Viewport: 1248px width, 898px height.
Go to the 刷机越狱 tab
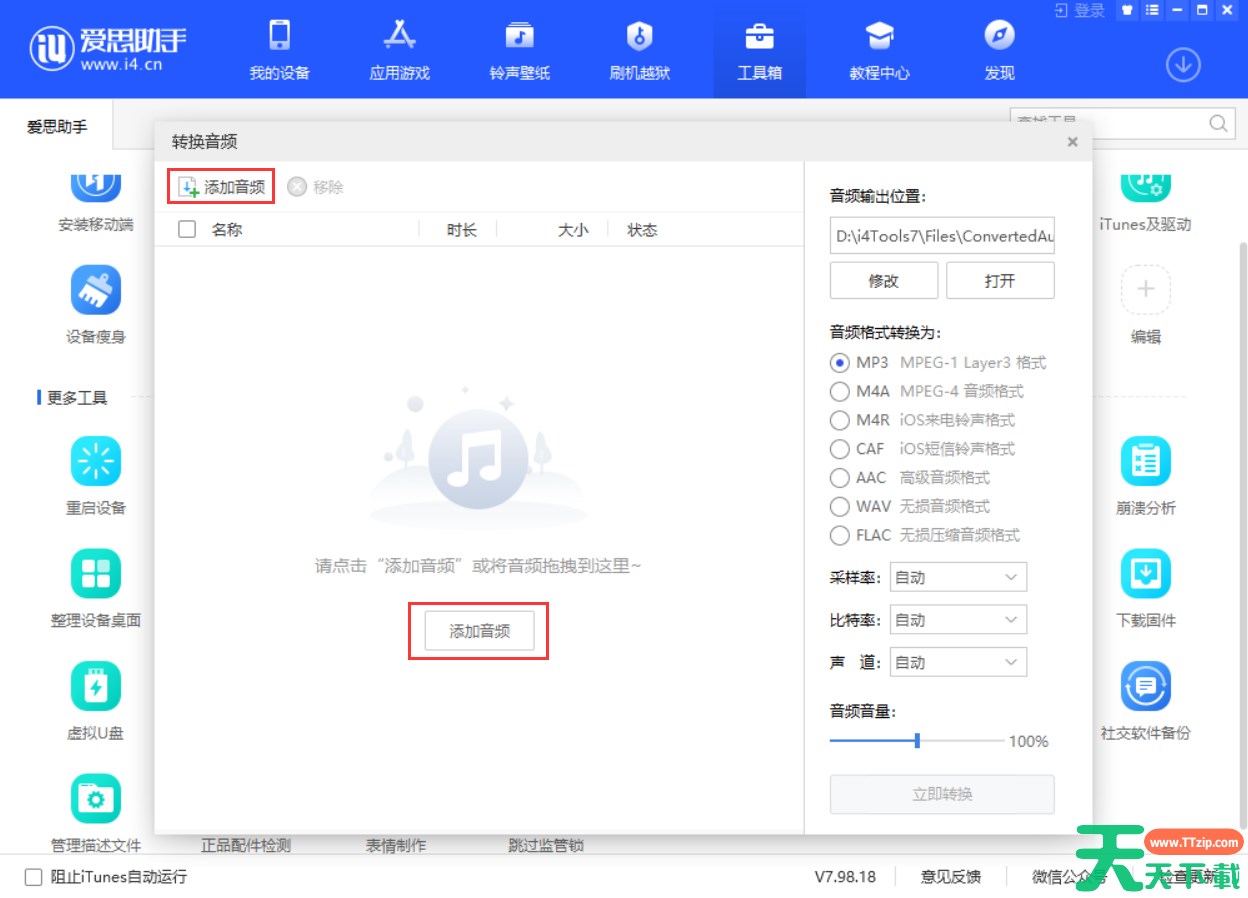639,50
